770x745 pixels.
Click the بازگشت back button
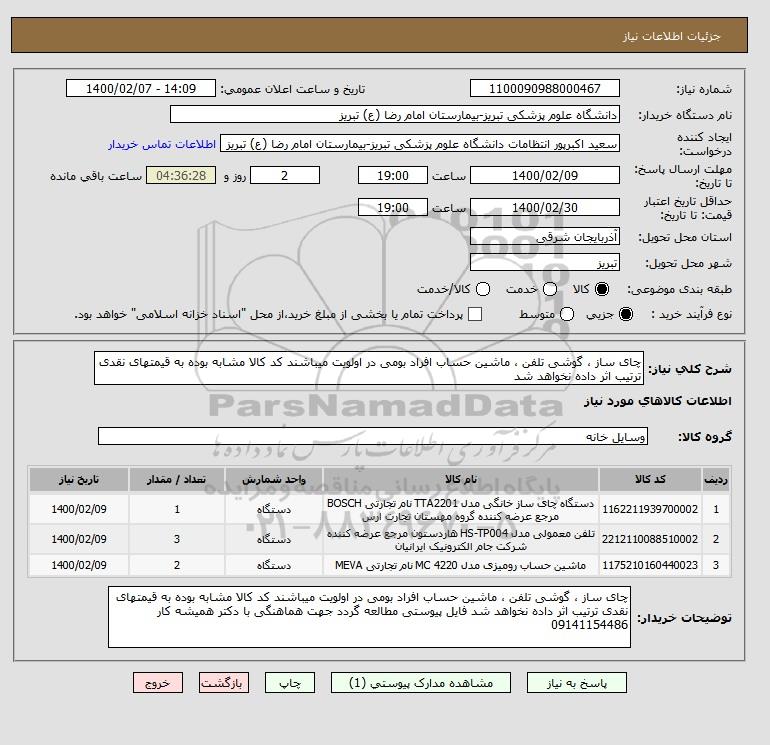(224, 683)
